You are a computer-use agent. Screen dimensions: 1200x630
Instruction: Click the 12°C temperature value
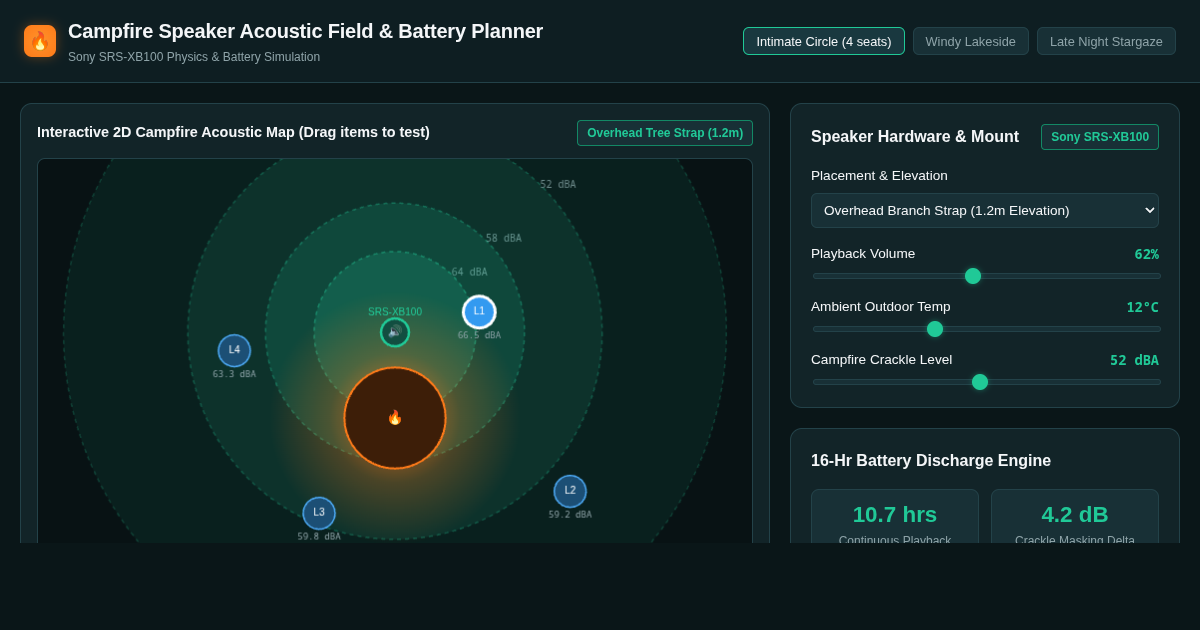pyautogui.click(x=1143, y=307)
